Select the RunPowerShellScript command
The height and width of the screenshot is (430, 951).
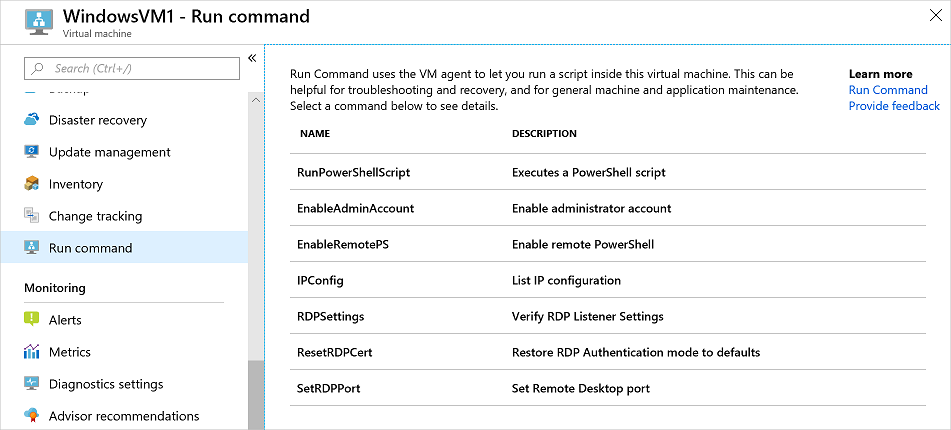354,172
